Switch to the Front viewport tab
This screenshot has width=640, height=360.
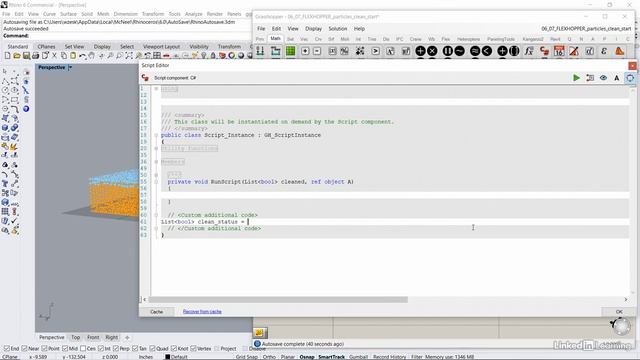click(x=93, y=337)
